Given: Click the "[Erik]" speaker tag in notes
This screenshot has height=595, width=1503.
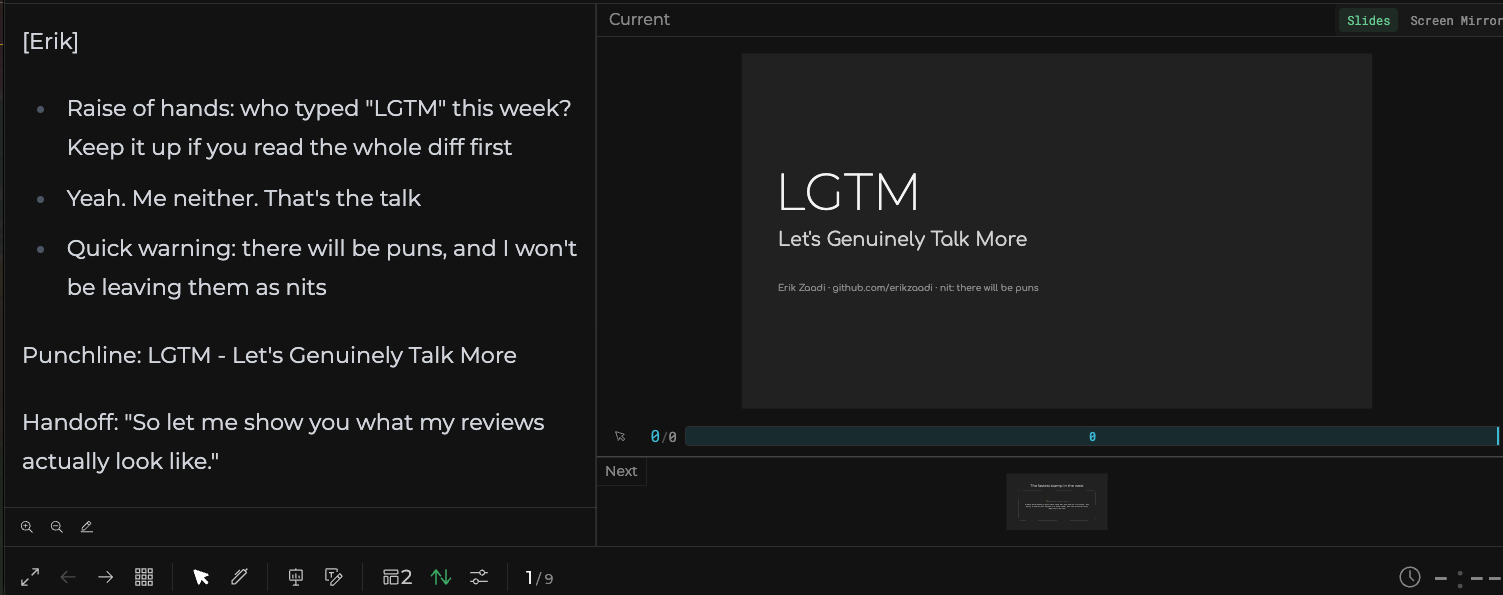Looking at the screenshot, I should pyautogui.click(x=50, y=41).
